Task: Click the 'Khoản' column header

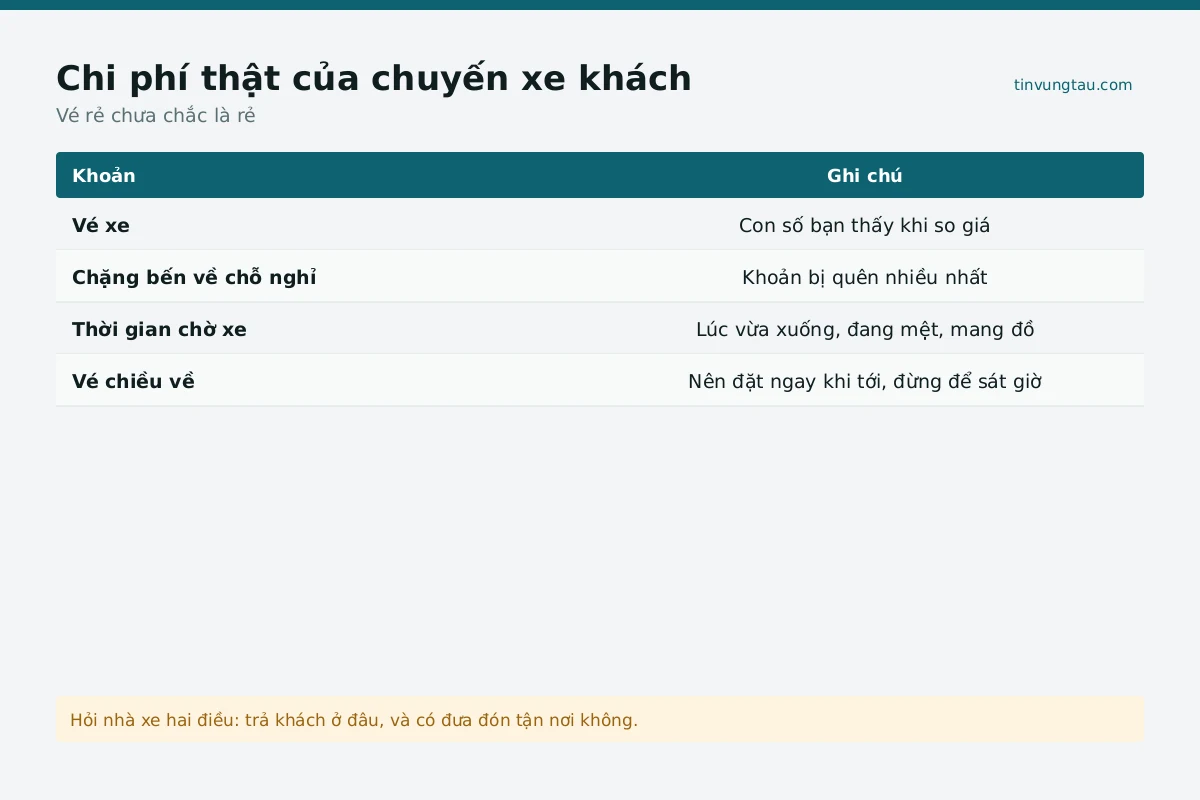Action: (104, 176)
